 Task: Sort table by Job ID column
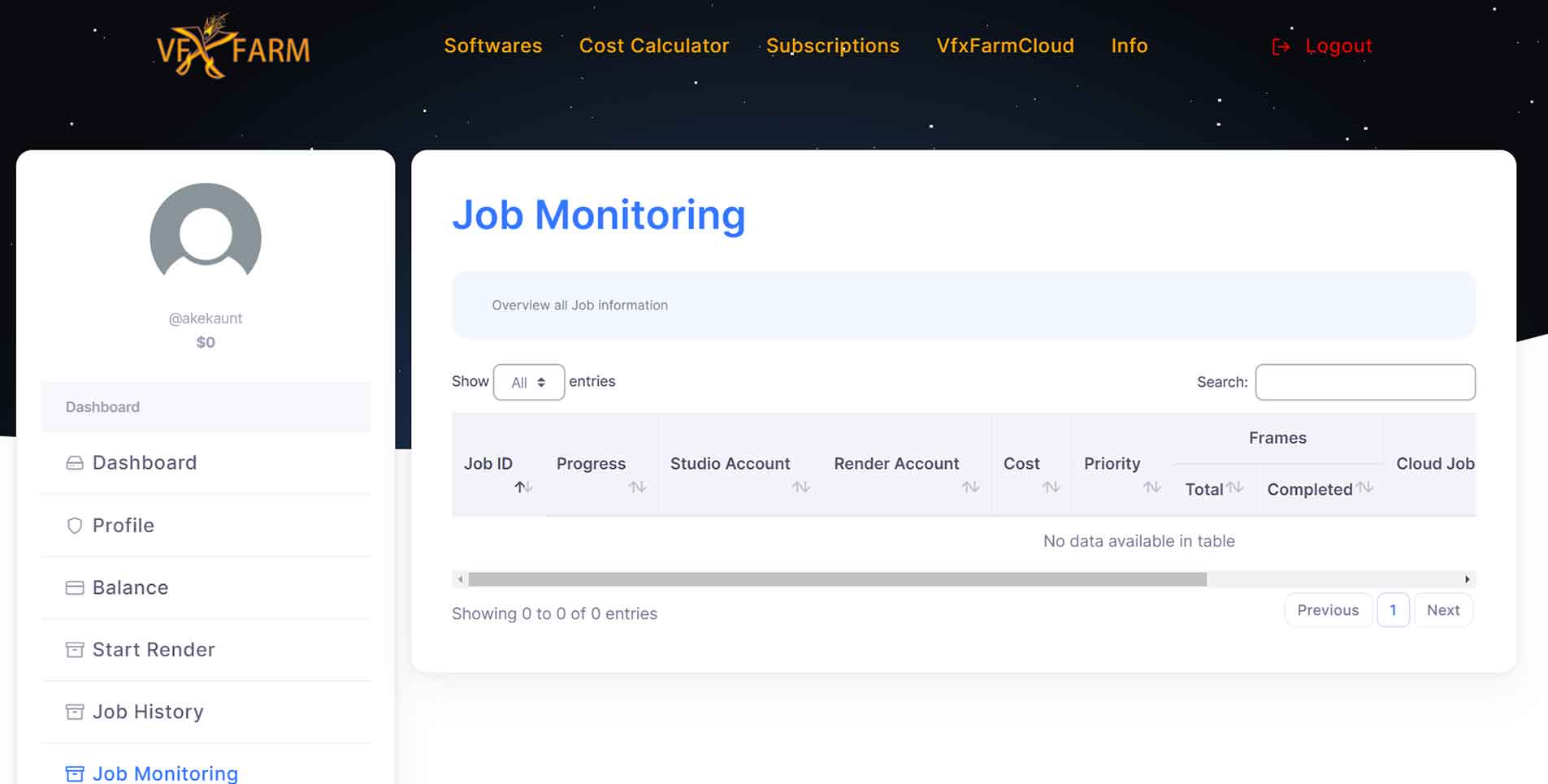pos(523,487)
